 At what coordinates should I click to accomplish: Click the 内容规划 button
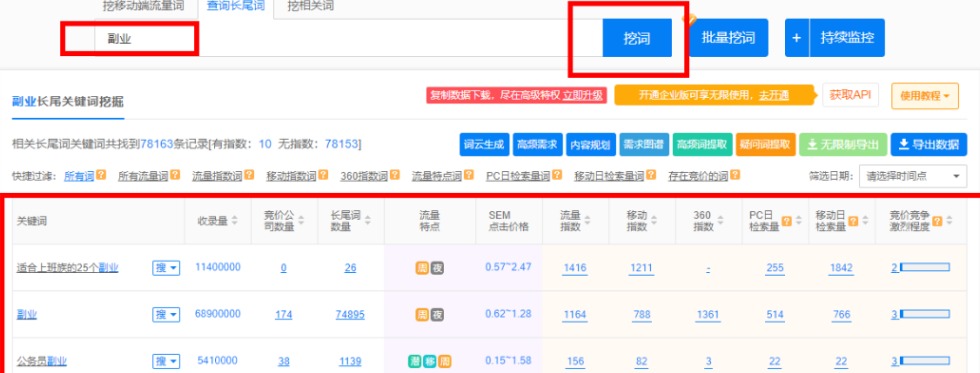[591, 145]
